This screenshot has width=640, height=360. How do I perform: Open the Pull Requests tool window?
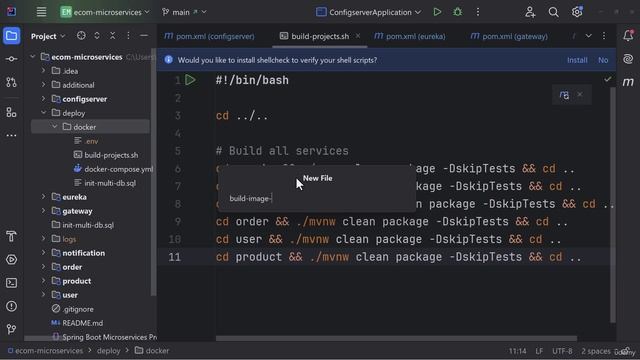click(11, 82)
